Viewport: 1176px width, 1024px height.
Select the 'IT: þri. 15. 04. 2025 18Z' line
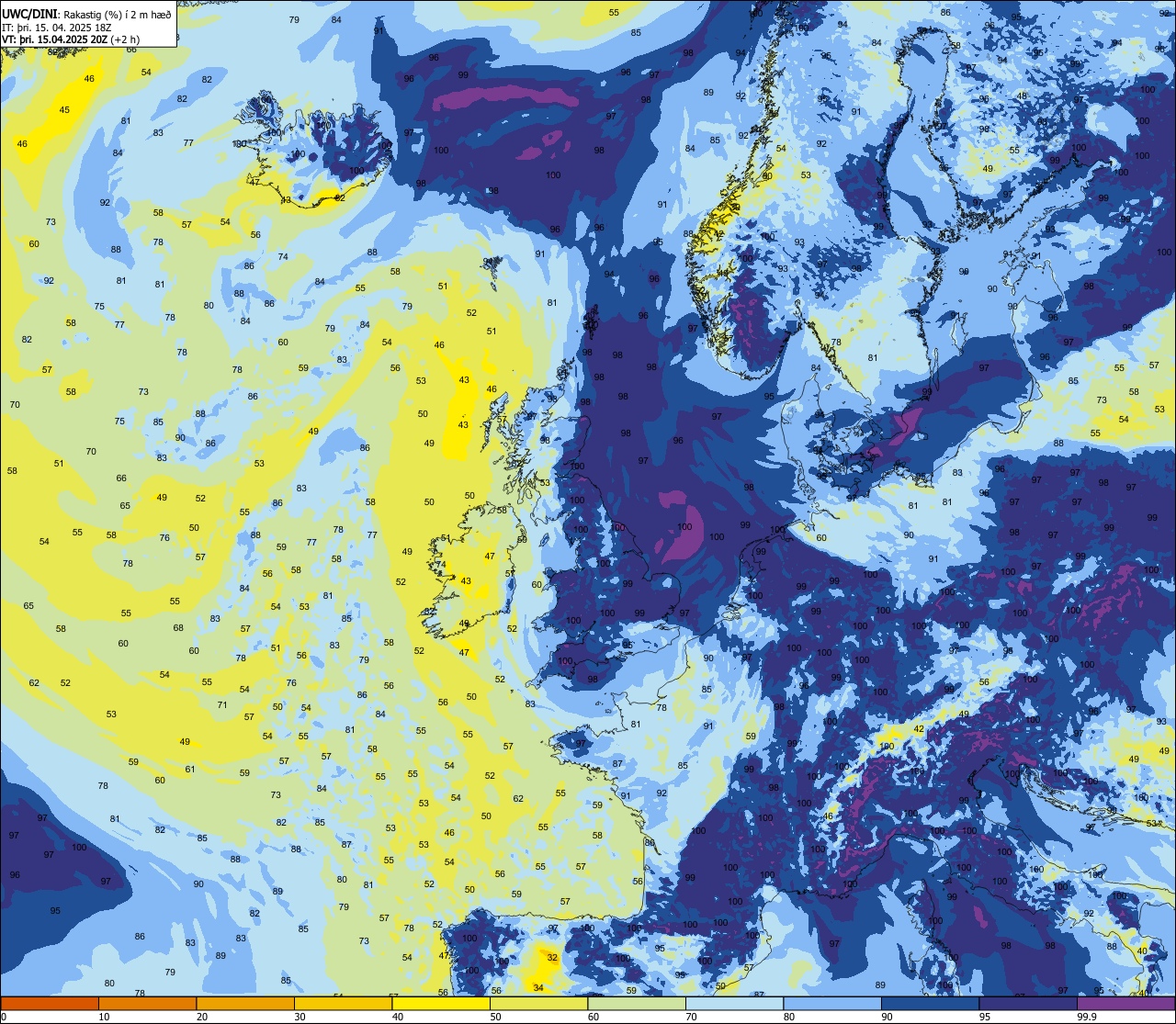click(x=58, y=27)
